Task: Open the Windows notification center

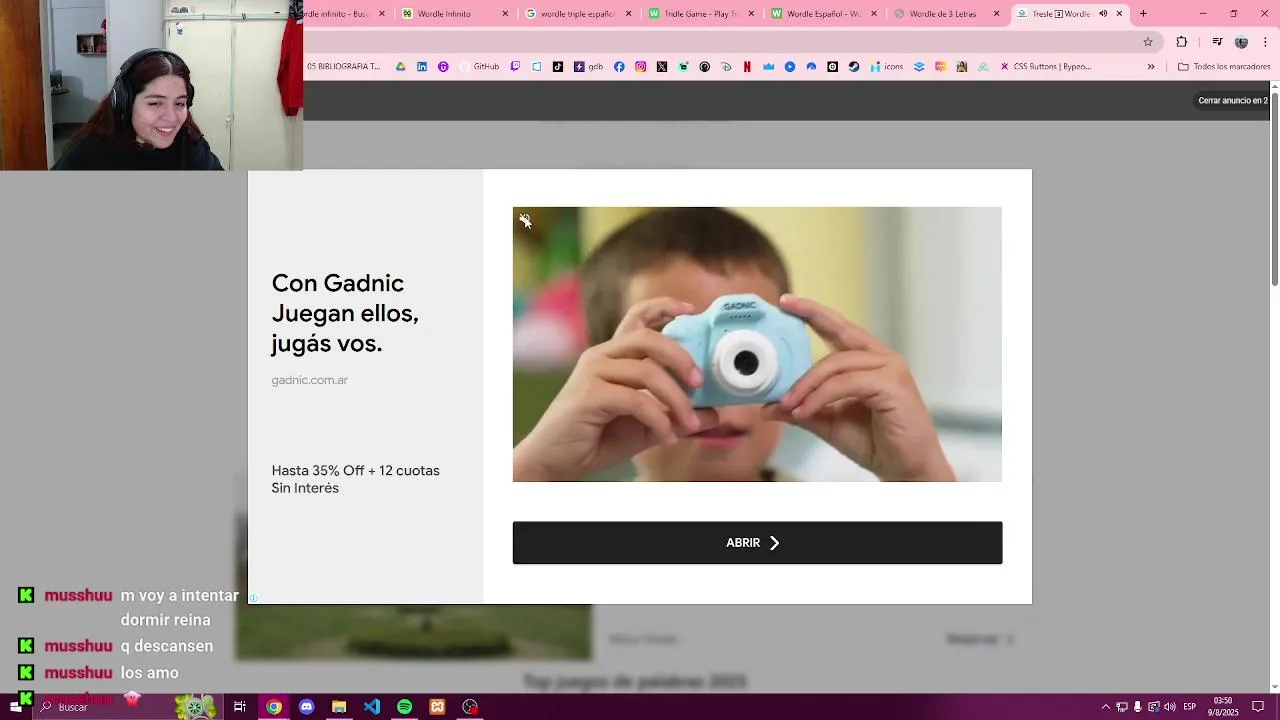Action: (1258, 707)
